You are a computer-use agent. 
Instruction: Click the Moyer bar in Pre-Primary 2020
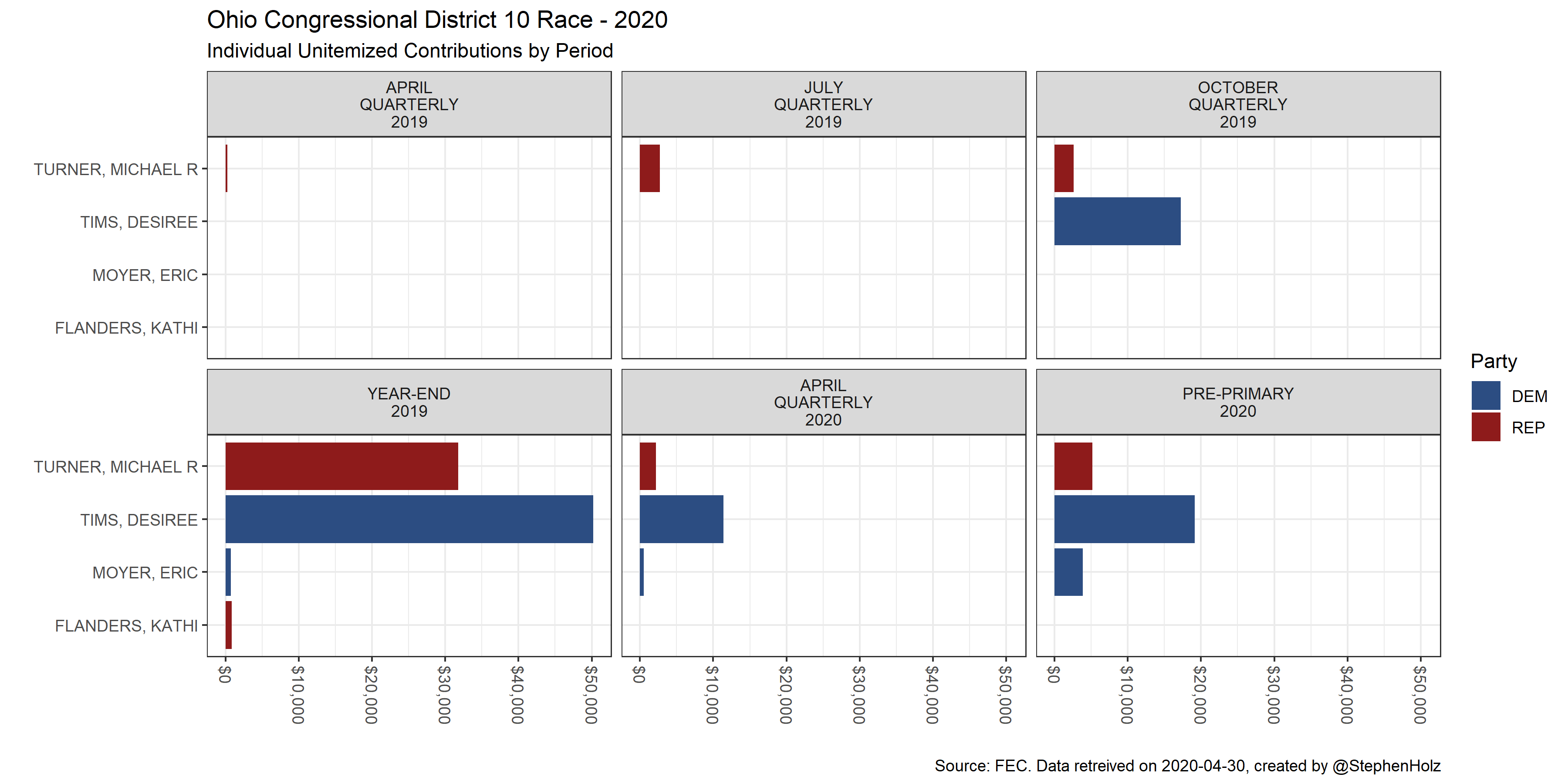(x=1068, y=572)
